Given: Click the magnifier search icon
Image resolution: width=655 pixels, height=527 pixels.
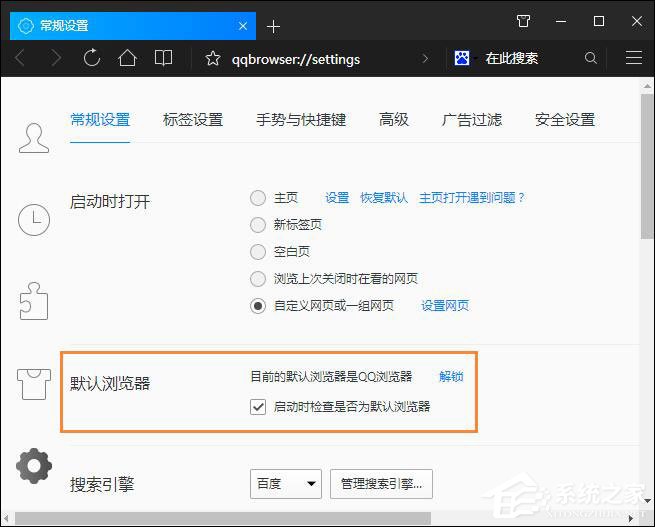Looking at the screenshot, I should (x=591, y=58).
